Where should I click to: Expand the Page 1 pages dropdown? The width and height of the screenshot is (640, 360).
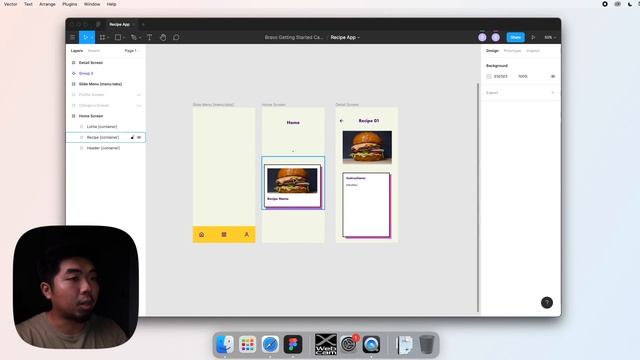(132, 51)
